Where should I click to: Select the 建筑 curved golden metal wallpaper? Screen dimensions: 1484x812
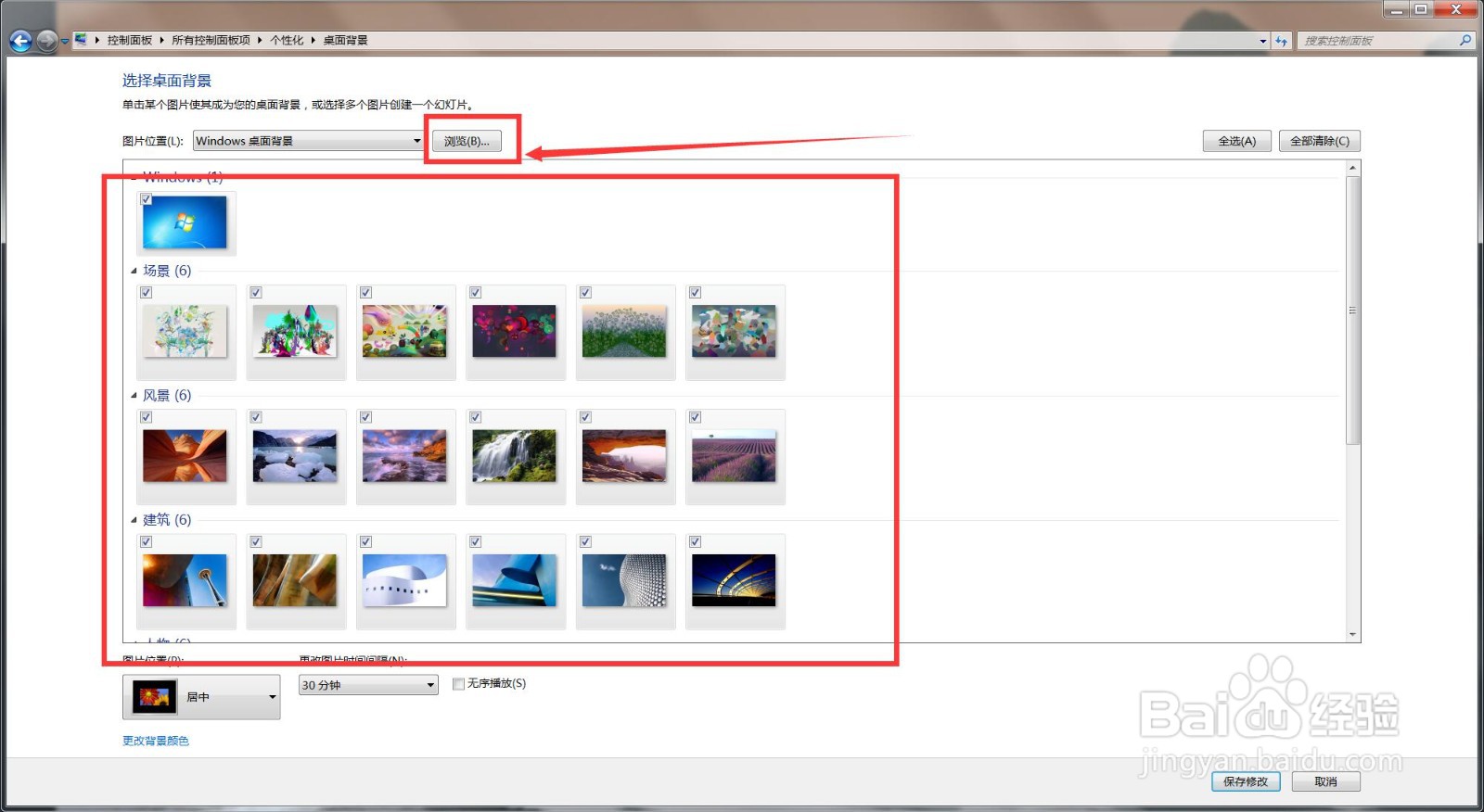pyautogui.click(x=295, y=580)
